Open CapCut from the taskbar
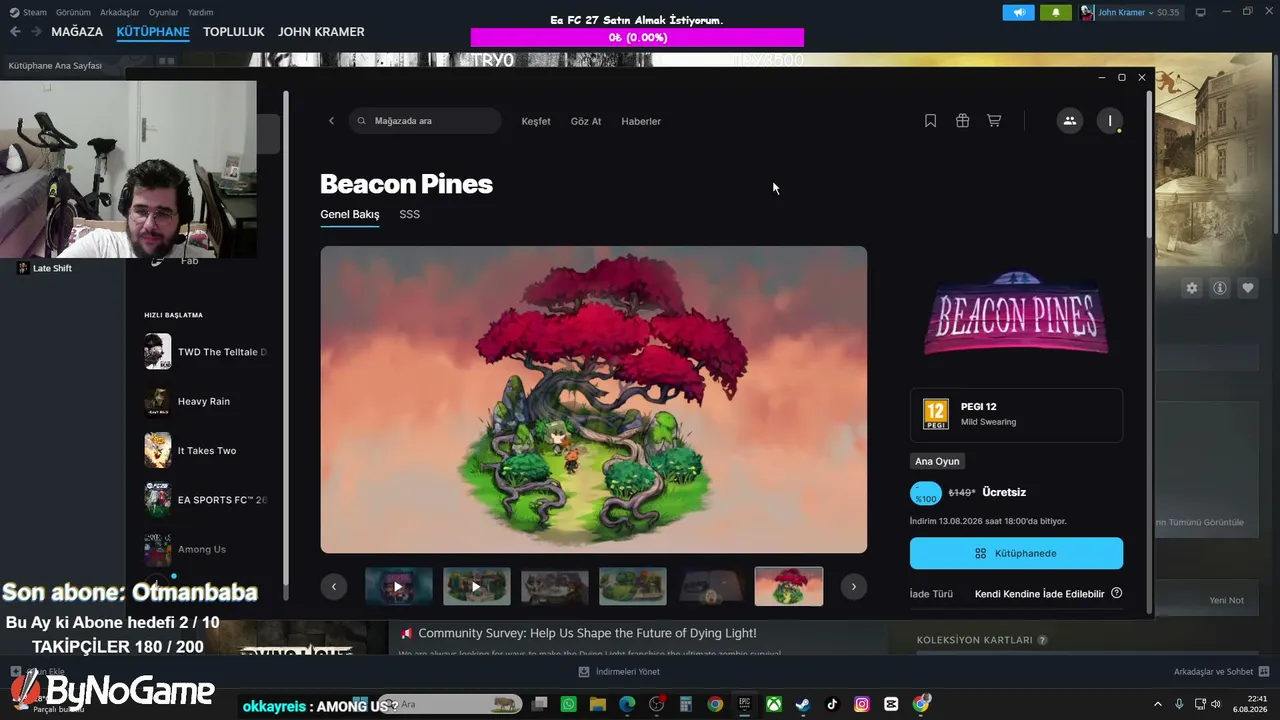1280x720 pixels. pyautogui.click(x=891, y=704)
